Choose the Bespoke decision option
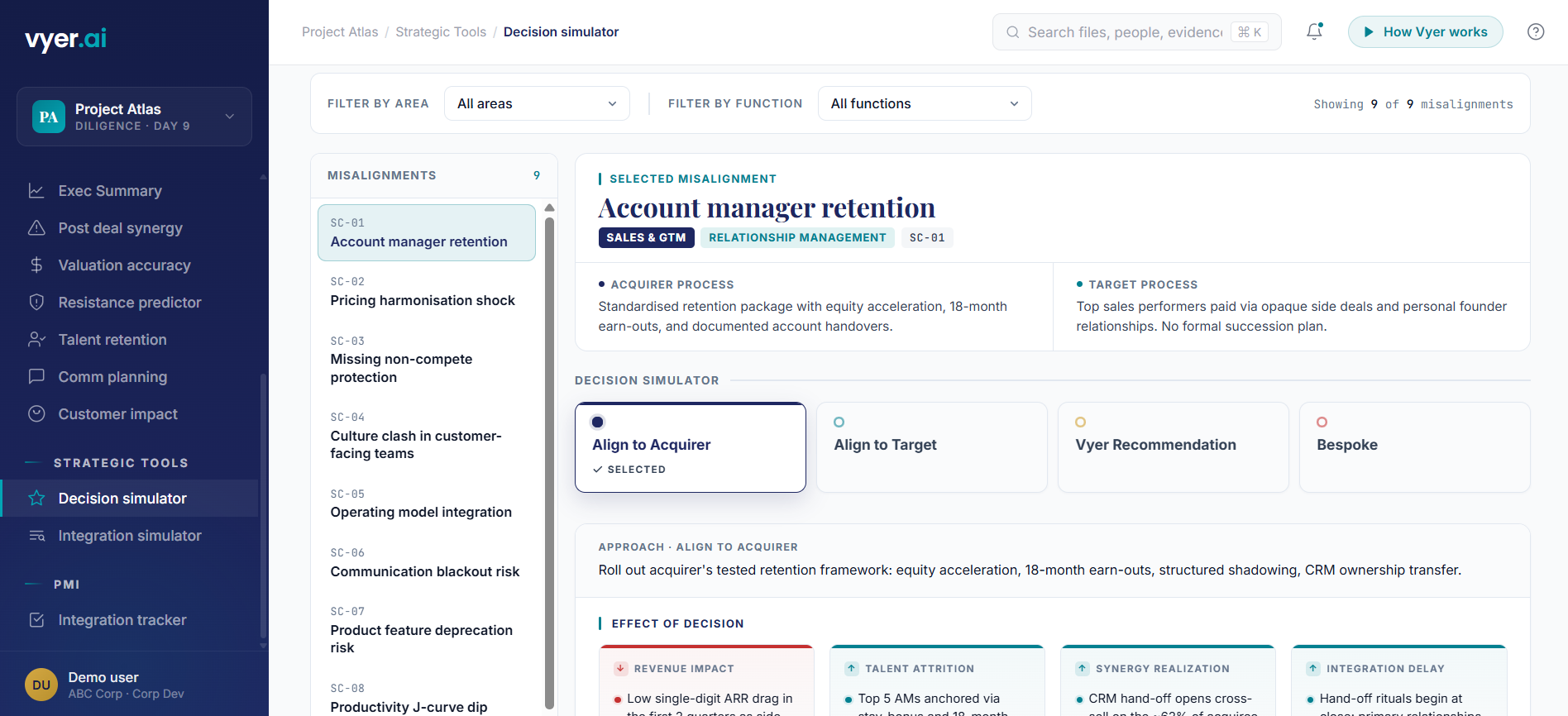The image size is (1568, 716). click(1415, 447)
